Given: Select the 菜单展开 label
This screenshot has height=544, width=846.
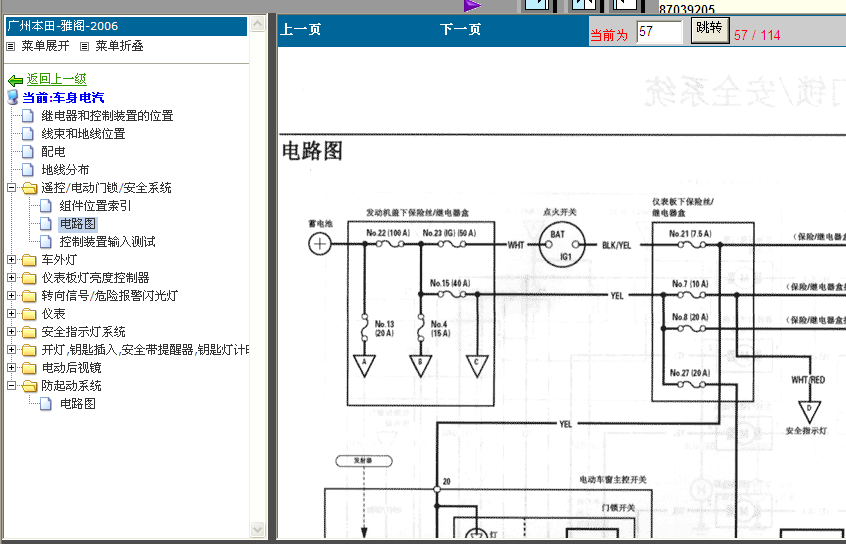Looking at the screenshot, I should point(45,46).
